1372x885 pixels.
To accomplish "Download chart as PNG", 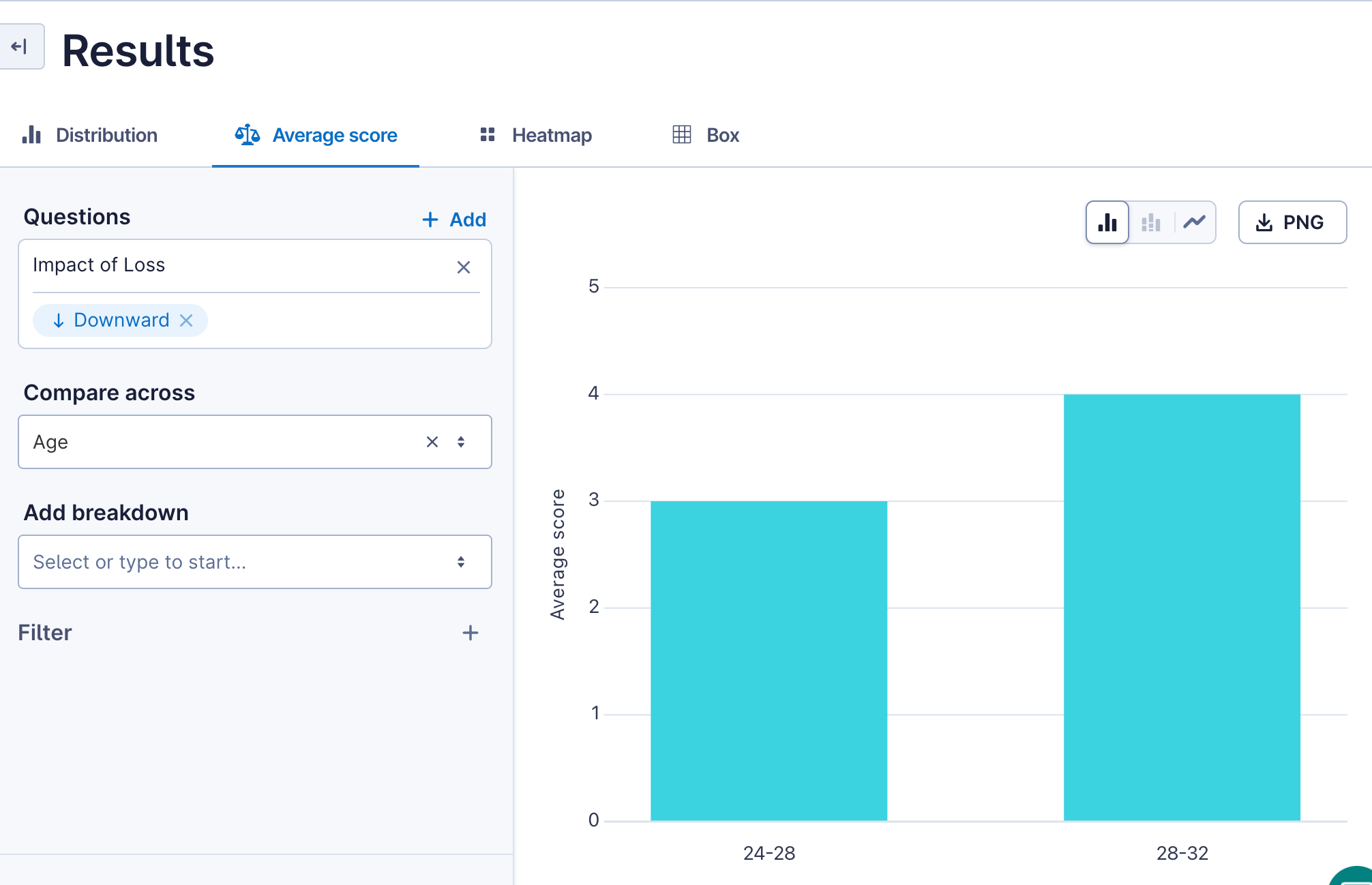I will pyautogui.click(x=1292, y=222).
